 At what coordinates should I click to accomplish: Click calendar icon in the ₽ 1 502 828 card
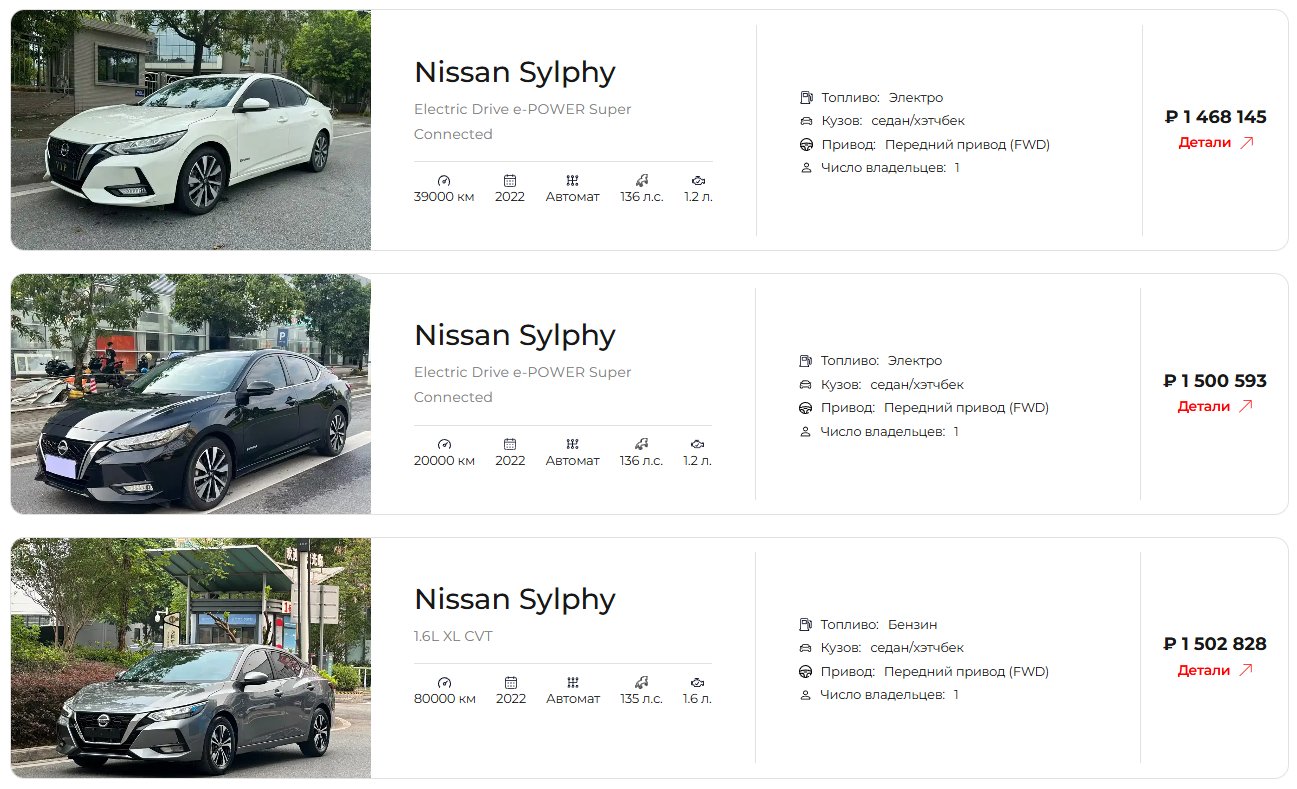510,682
